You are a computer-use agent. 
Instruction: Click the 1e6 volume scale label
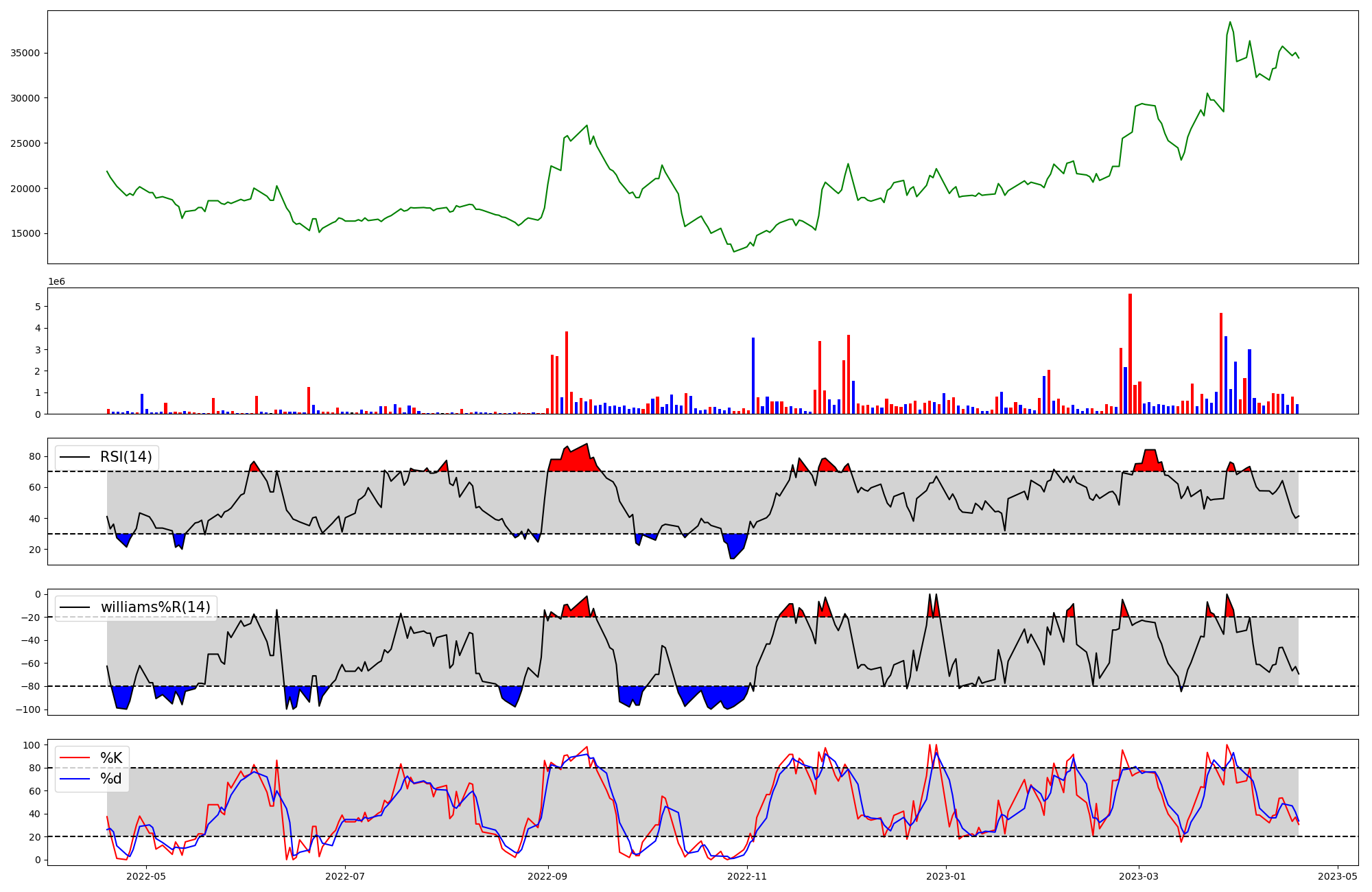tap(56, 282)
